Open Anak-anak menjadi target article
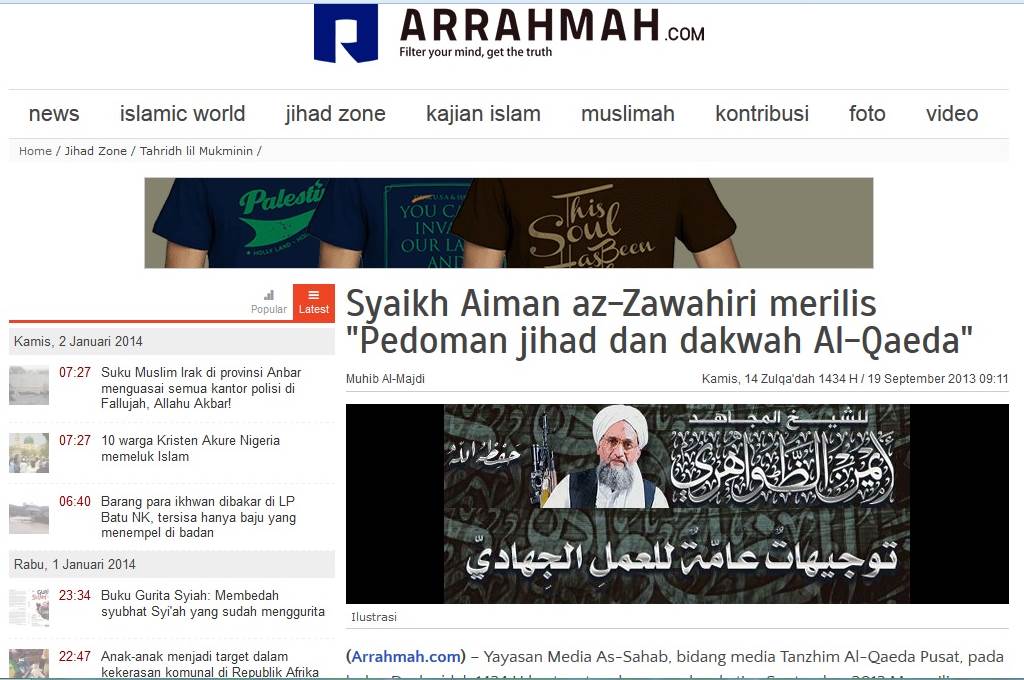1024x680 pixels. (x=210, y=664)
